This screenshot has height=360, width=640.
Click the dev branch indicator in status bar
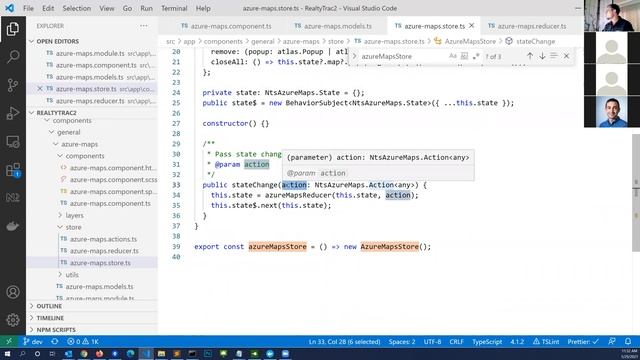33,342
